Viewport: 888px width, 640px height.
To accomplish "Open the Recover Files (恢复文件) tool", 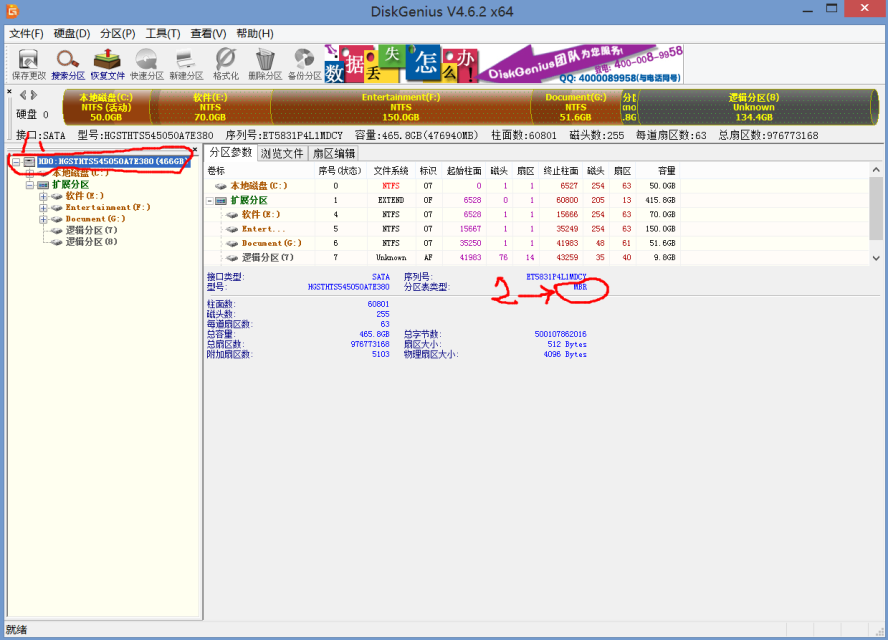I will (108, 65).
